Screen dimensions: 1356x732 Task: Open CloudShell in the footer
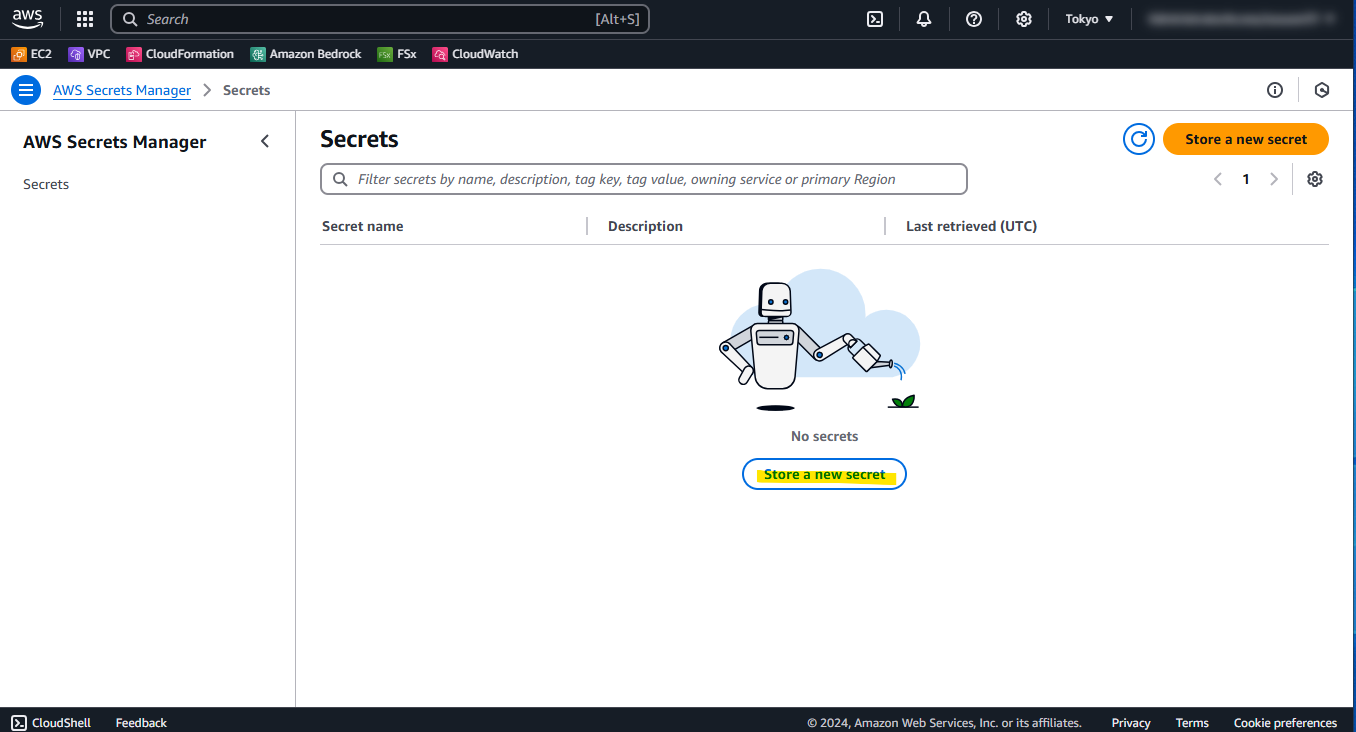pos(51,722)
